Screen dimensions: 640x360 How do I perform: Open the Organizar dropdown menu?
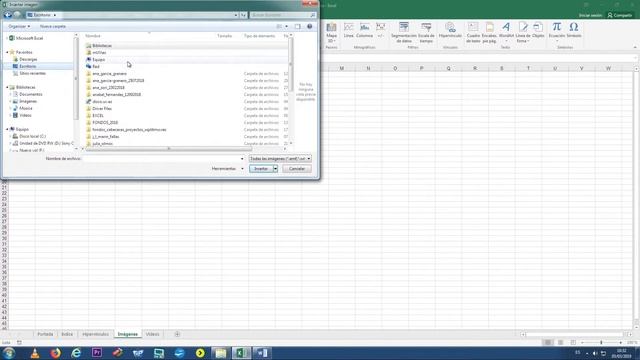coord(19,27)
